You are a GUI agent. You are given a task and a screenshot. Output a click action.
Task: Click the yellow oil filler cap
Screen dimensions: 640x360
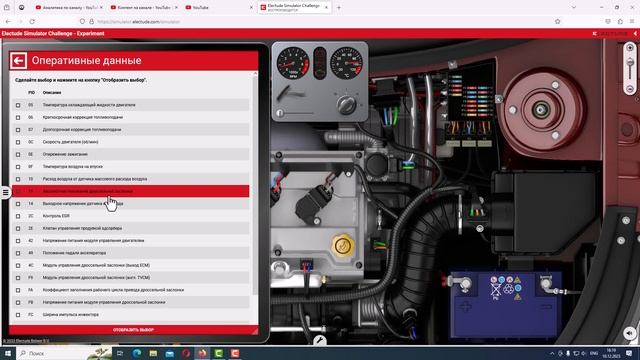pyautogui.click(x=342, y=245)
